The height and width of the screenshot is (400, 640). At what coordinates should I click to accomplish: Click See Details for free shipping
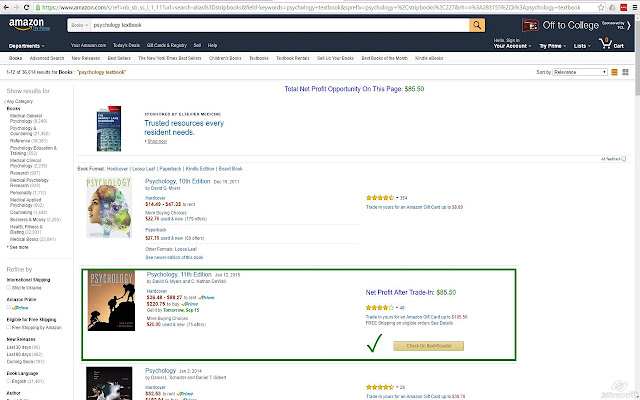(442, 323)
